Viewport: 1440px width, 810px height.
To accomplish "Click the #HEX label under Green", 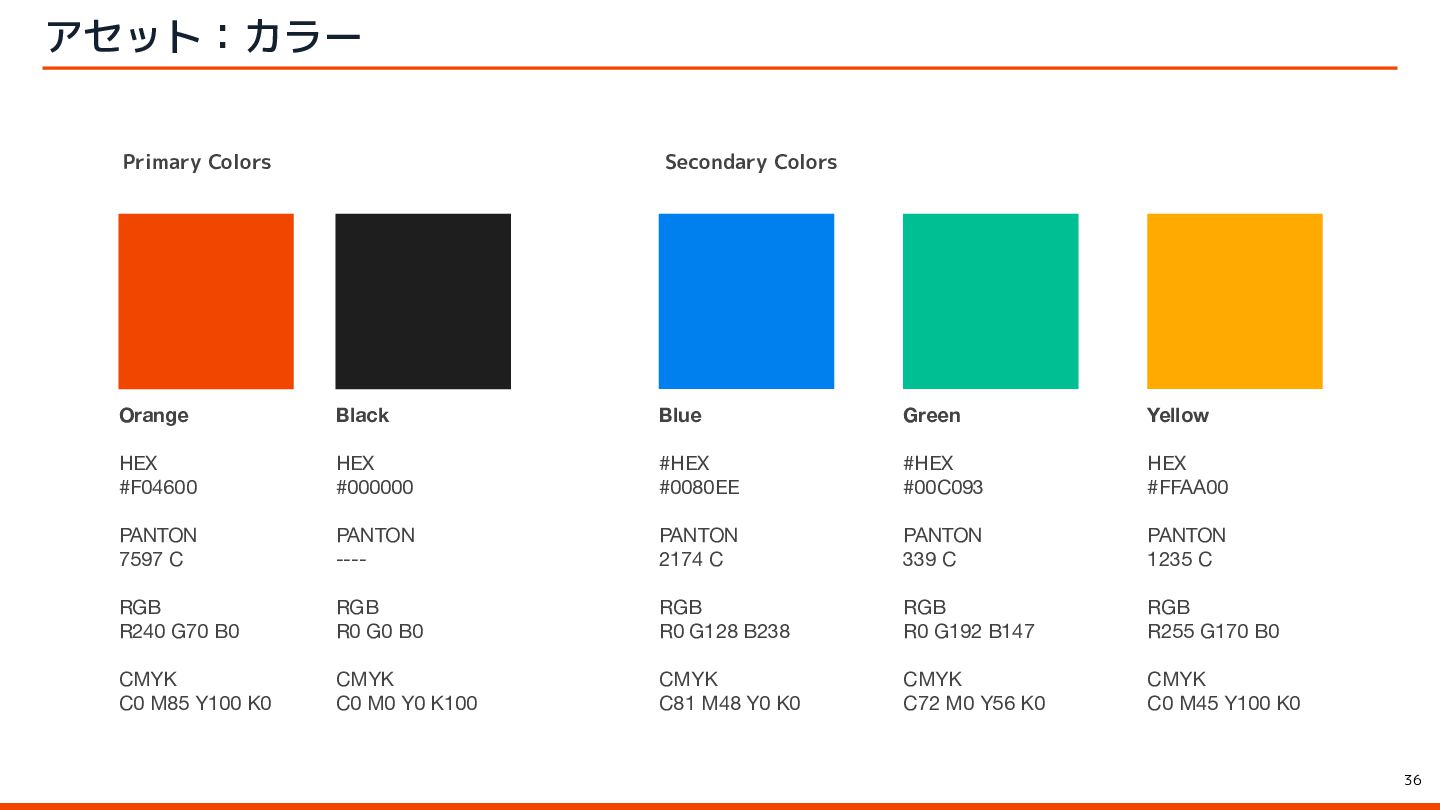I will click(x=929, y=463).
